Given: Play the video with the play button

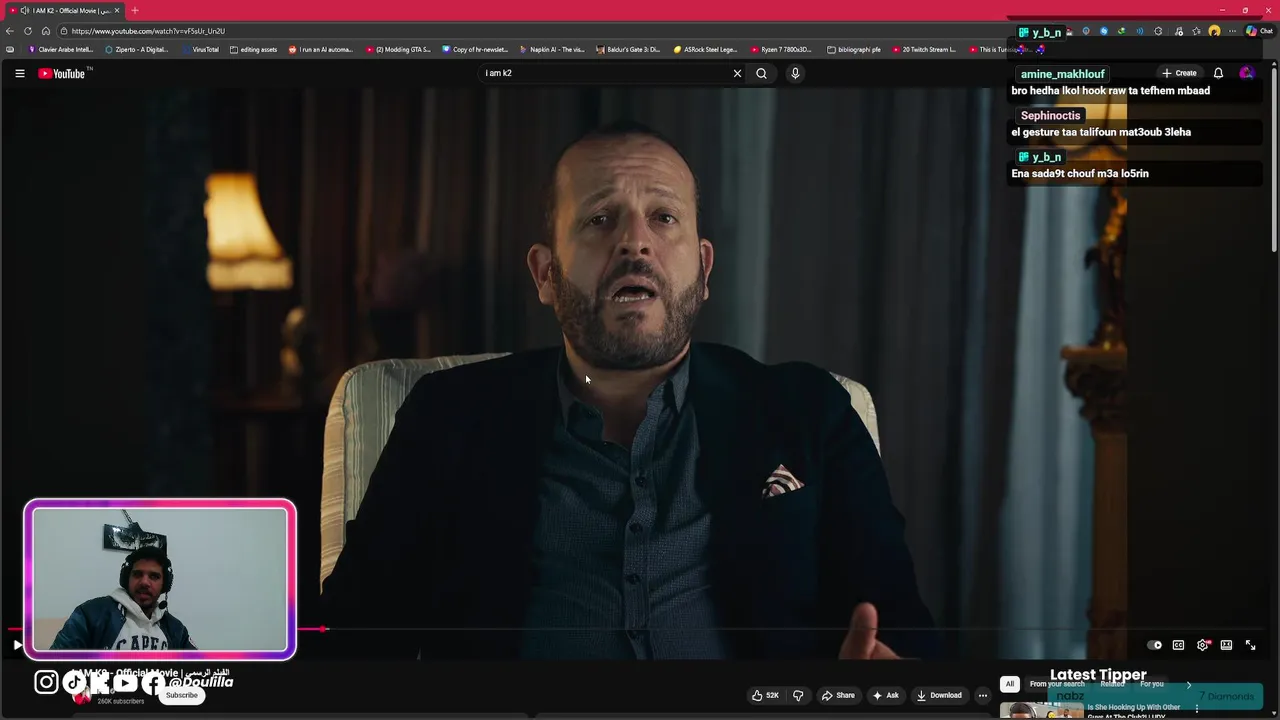Looking at the screenshot, I should tap(17, 645).
